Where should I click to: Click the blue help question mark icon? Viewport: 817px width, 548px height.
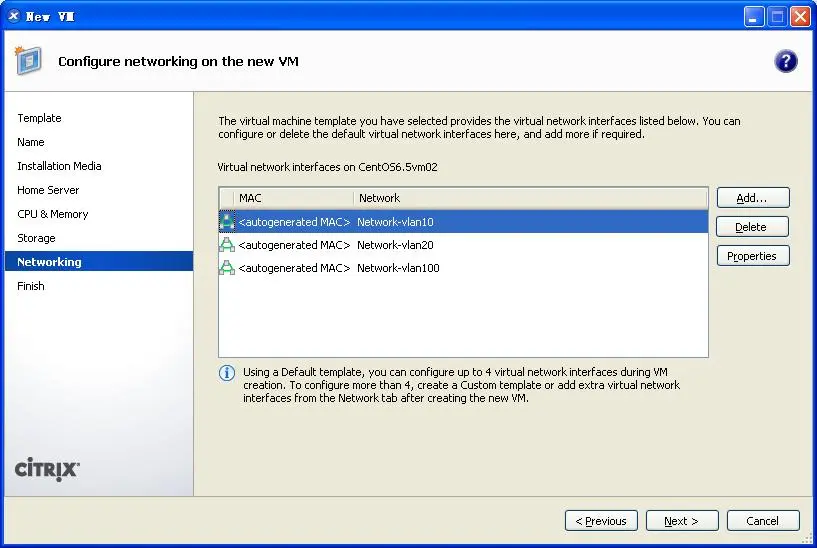click(x=786, y=61)
